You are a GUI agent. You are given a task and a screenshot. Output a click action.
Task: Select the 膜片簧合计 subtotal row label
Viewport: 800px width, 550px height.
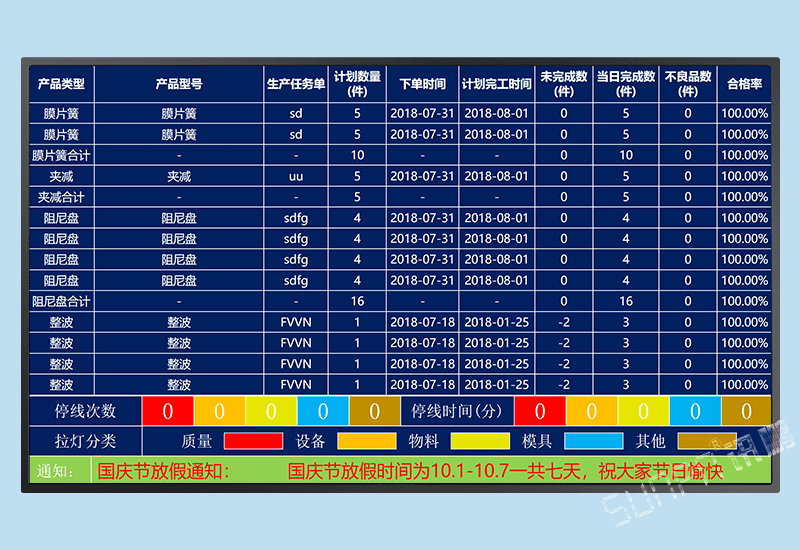coord(62,155)
